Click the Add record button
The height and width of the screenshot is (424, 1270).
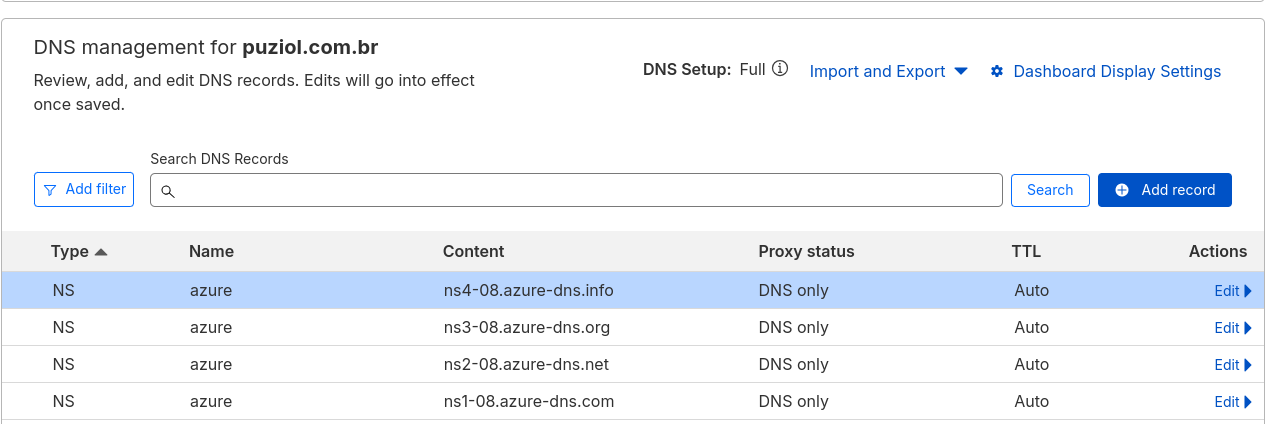point(1164,190)
